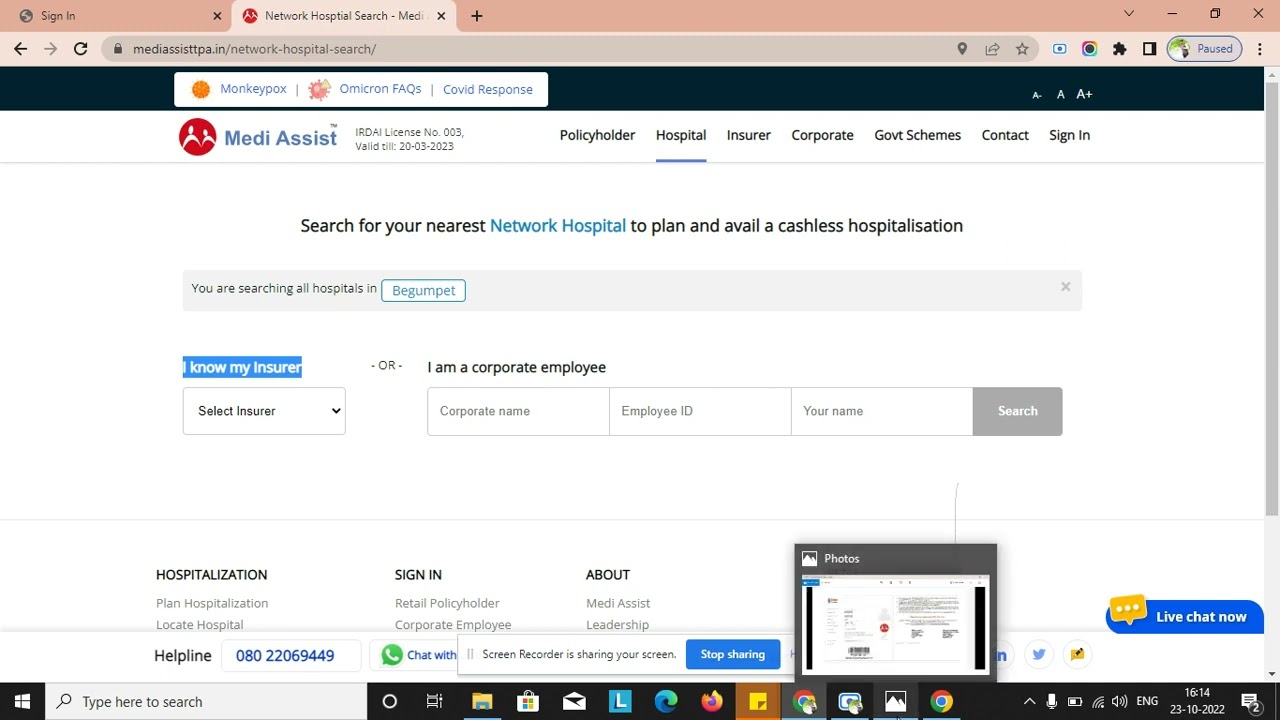Click the helpline number 080 22069449
The height and width of the screenshot is (720, 1280).
[x=285, y=656]
